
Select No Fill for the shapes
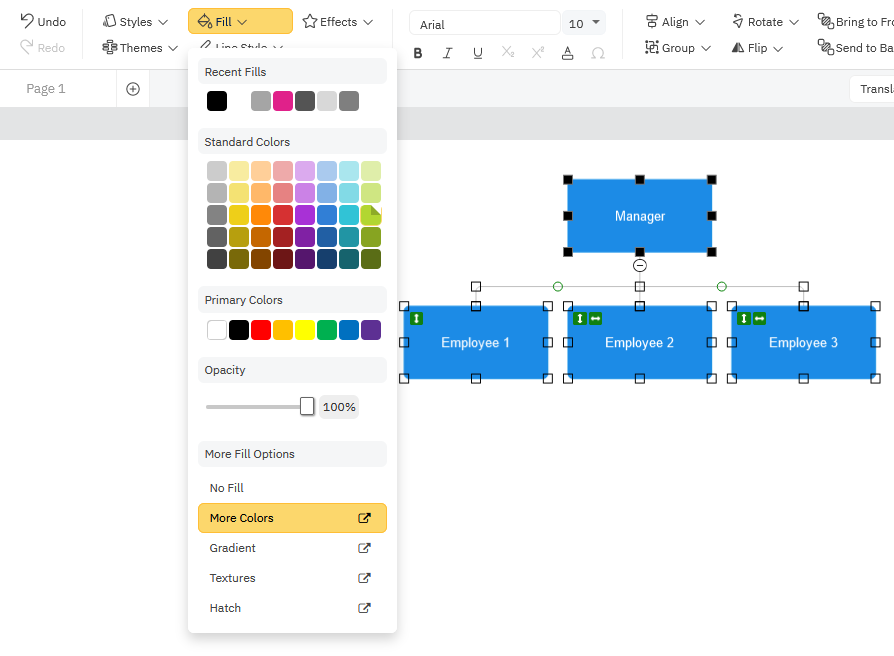pyautogui.click(x=228, y=487)
